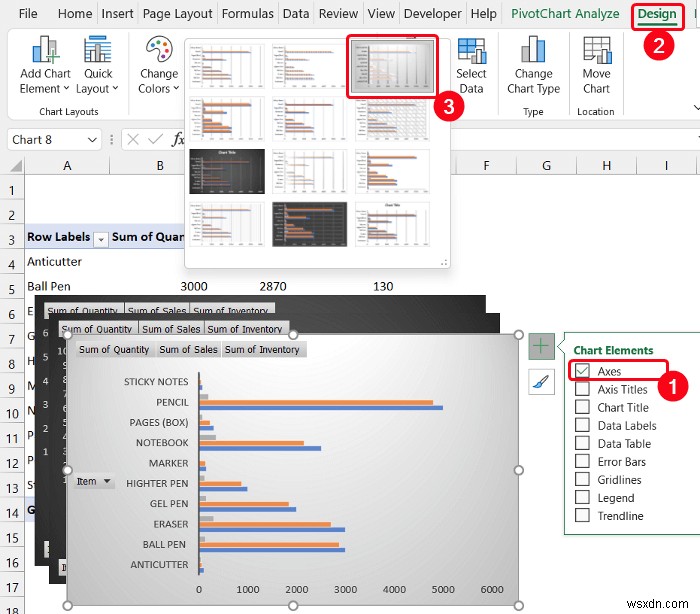Image resolution: width=700 pixels, height=614 pixels.
Task: Click the formula bar cancel X icon
Action: click(133, 140)
